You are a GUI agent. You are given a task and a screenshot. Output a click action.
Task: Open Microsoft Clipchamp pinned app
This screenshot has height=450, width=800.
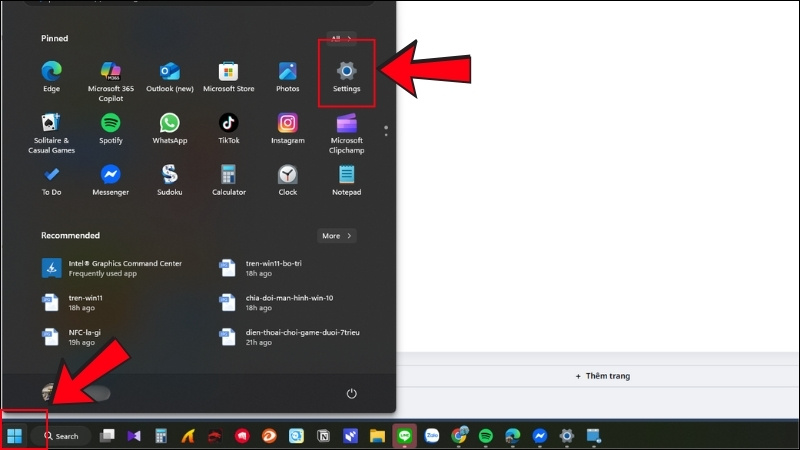pyautogui.click(x=346, y=133)
